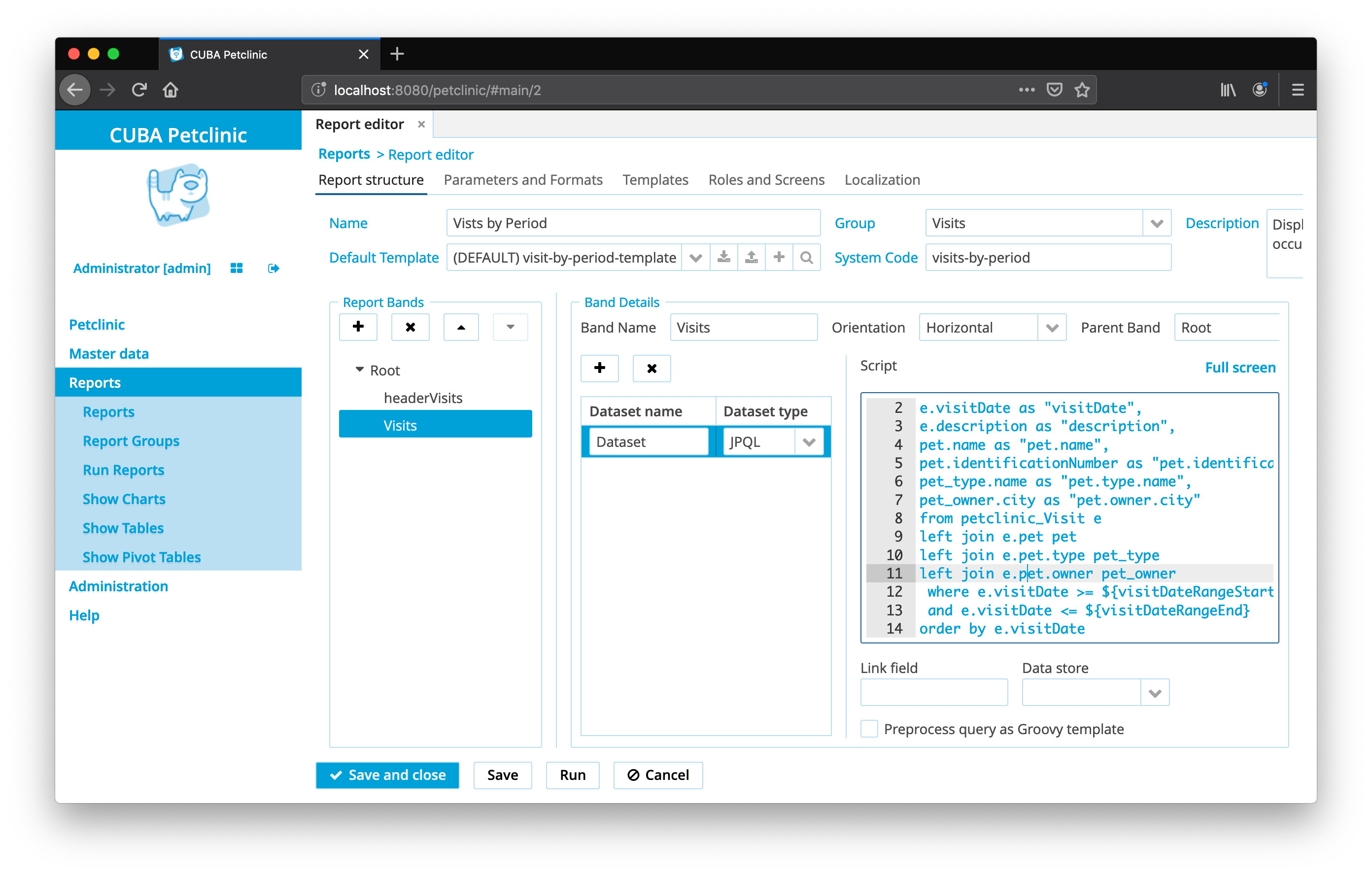1372x876 pixels.
Task: Remove the selected dataset
Action: click(x=651, y=368)
